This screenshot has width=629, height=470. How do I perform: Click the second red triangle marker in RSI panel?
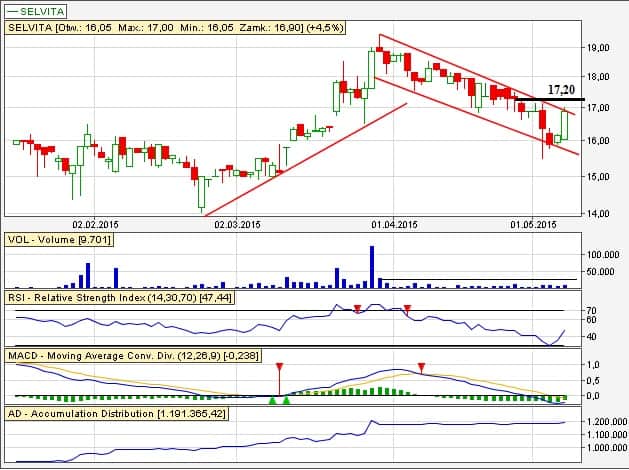tap(407, 309)
